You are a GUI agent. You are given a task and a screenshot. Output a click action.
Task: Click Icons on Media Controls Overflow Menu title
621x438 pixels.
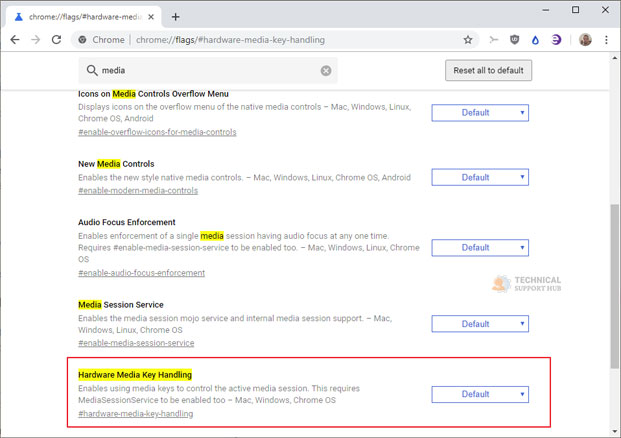point(153,94)
